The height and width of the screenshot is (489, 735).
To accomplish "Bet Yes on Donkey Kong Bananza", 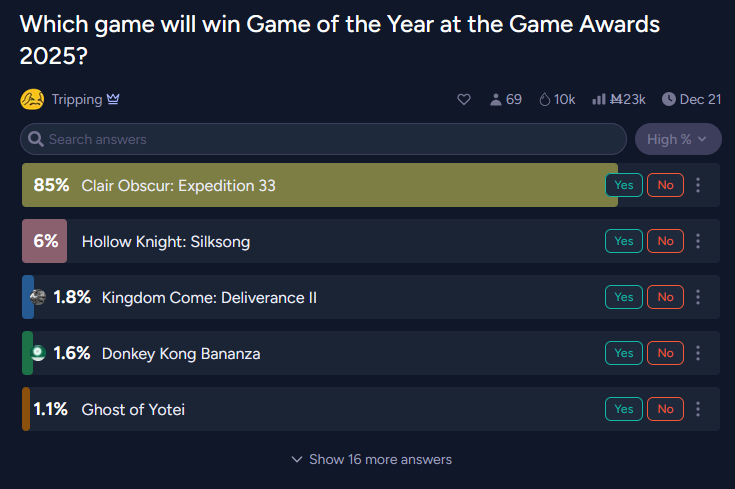I will 624,353.
